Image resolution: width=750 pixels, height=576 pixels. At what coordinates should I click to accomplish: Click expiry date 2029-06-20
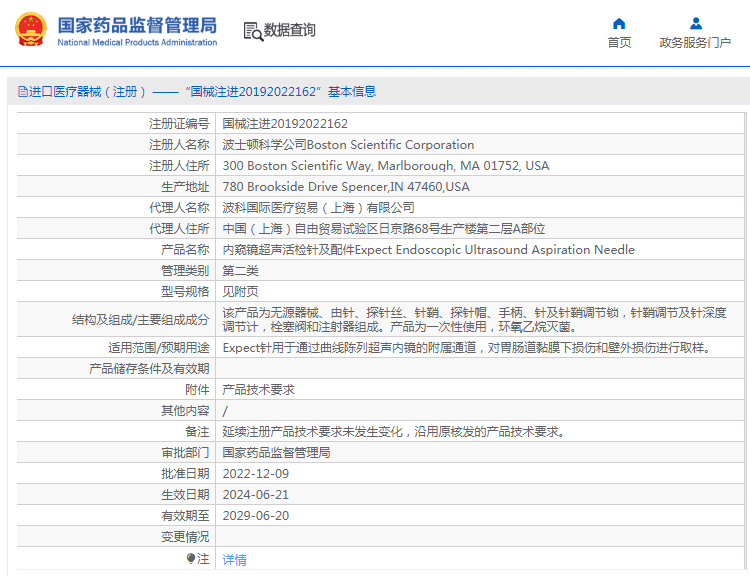(255, 516)
